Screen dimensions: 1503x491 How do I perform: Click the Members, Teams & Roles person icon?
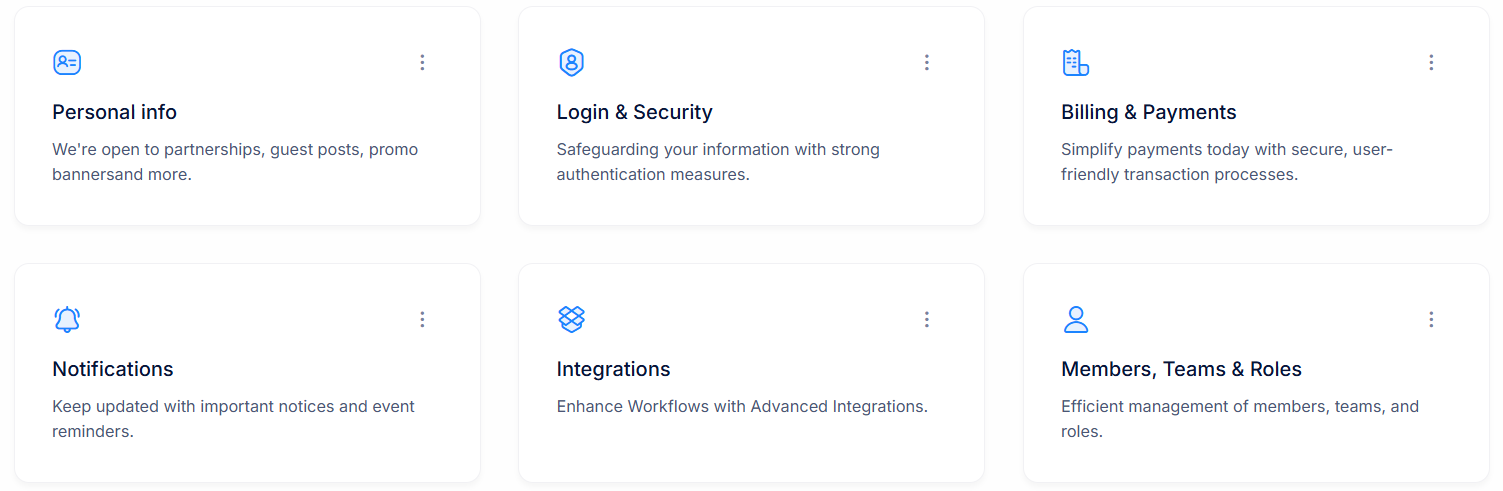[1076, 319]
